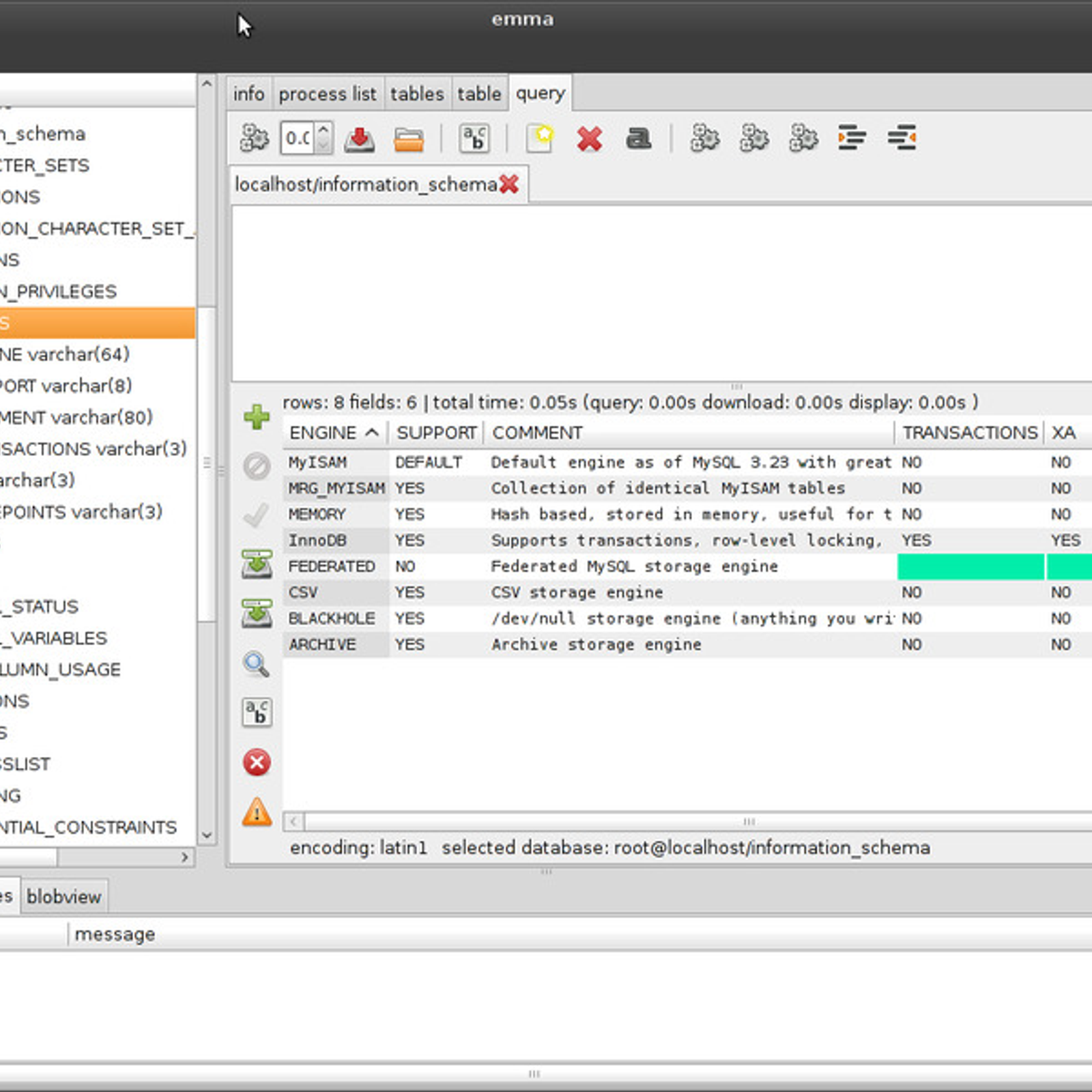
Task: Click the magnifier search icon in results
Action: coord(257,663)
